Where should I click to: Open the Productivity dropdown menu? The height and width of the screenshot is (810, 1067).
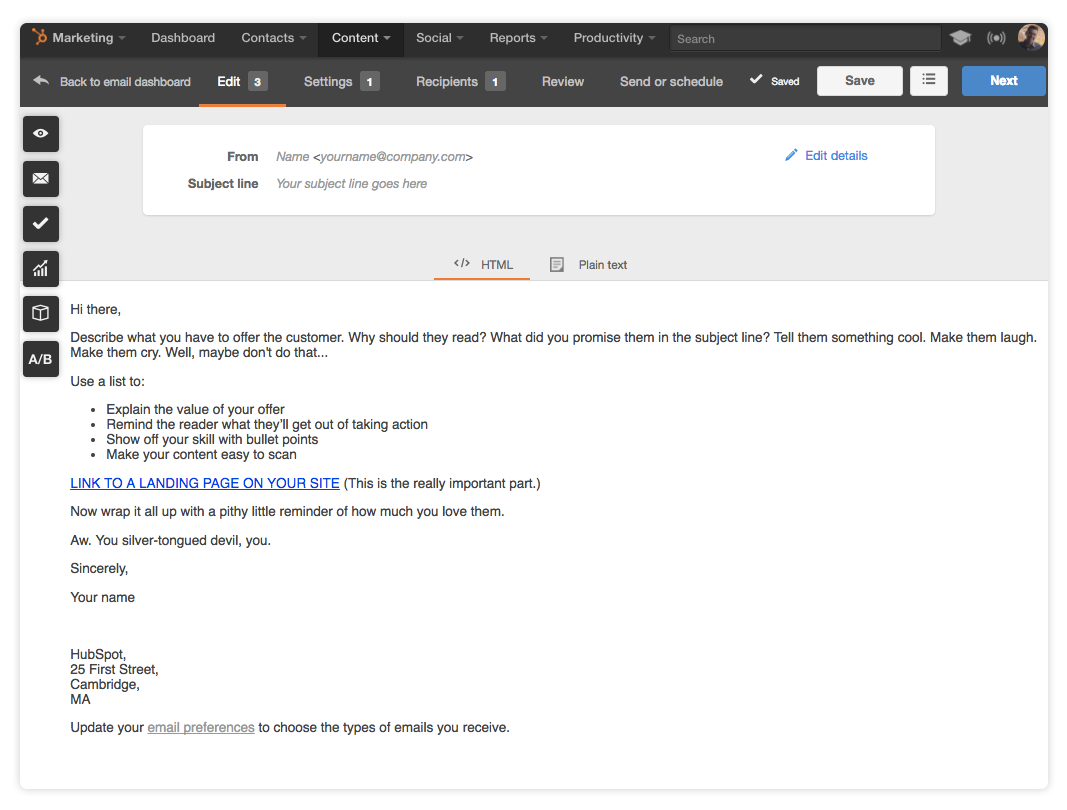tap(614, 38)
